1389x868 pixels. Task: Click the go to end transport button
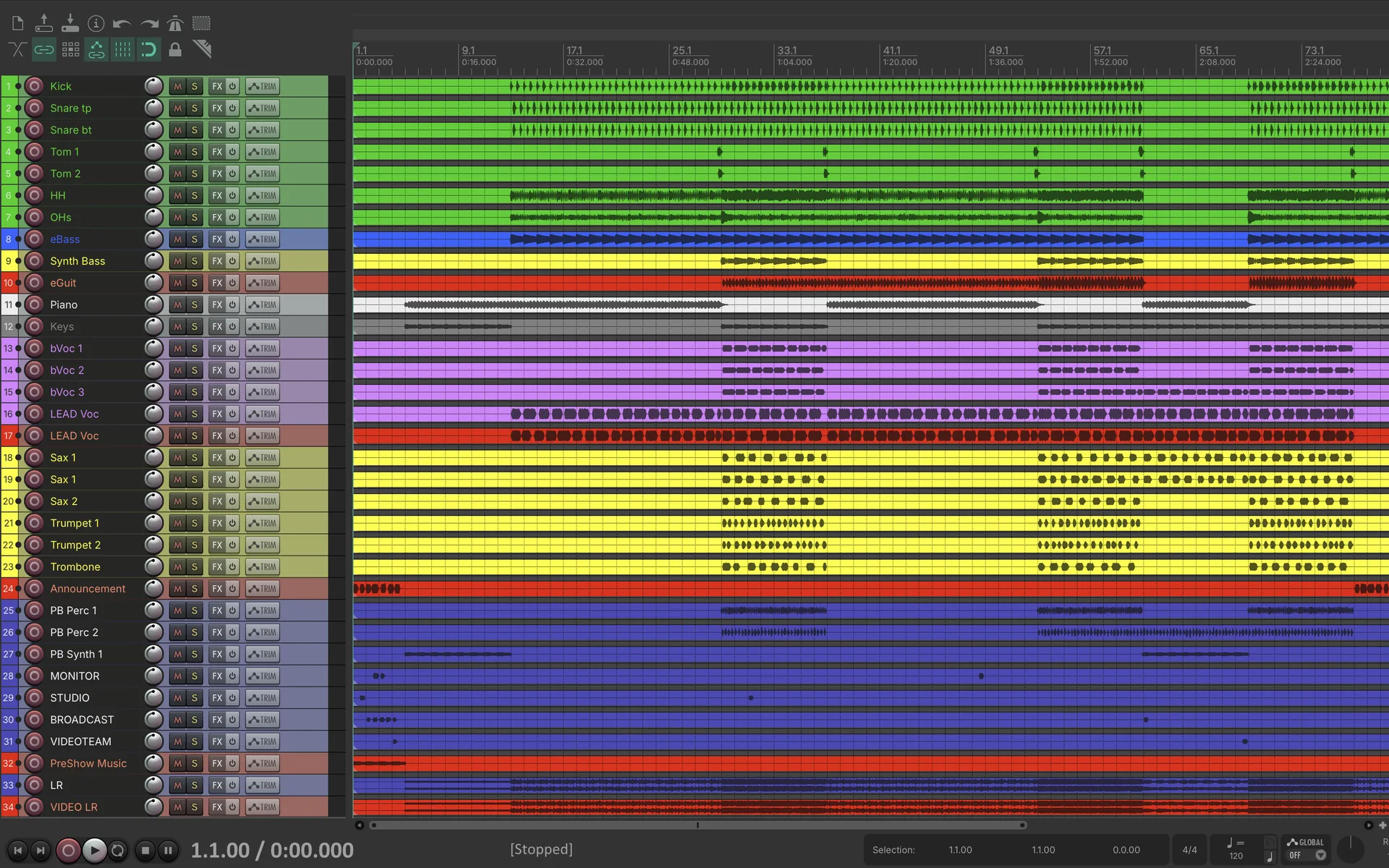(x=41, y=851)
